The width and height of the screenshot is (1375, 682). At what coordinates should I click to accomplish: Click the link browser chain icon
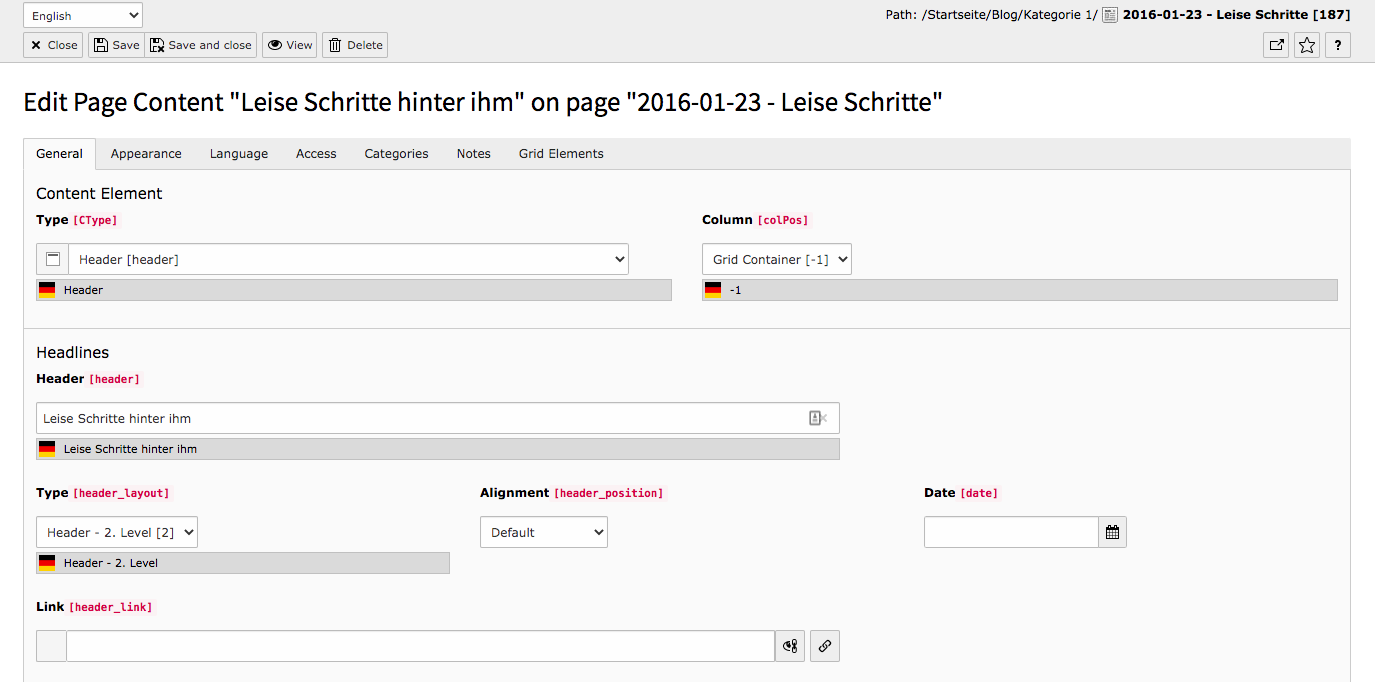(825, 646)
